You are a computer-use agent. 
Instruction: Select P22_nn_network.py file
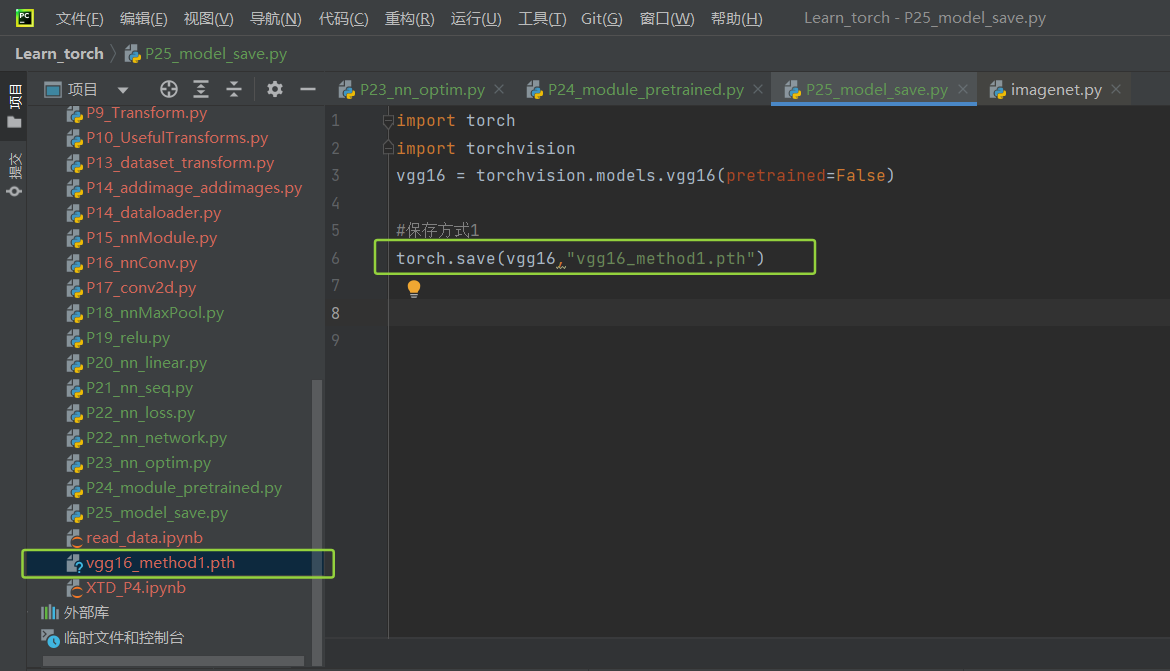(x=156, y=438)
